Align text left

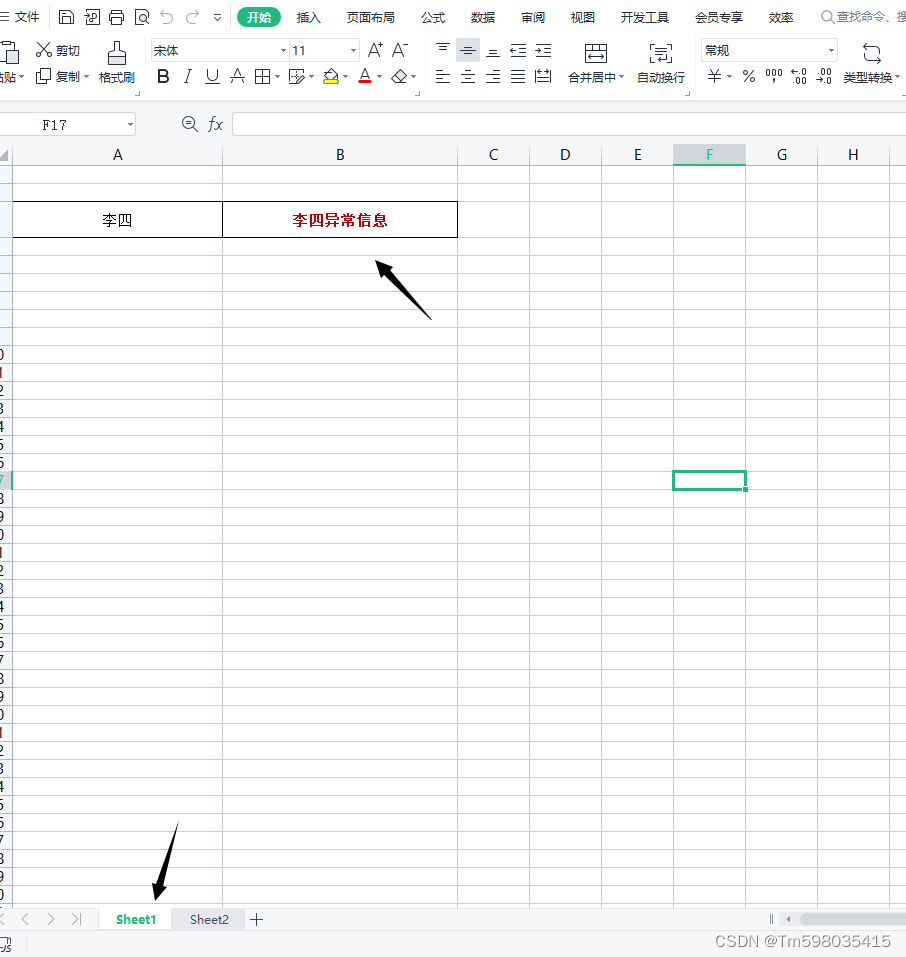pos(443,76)
